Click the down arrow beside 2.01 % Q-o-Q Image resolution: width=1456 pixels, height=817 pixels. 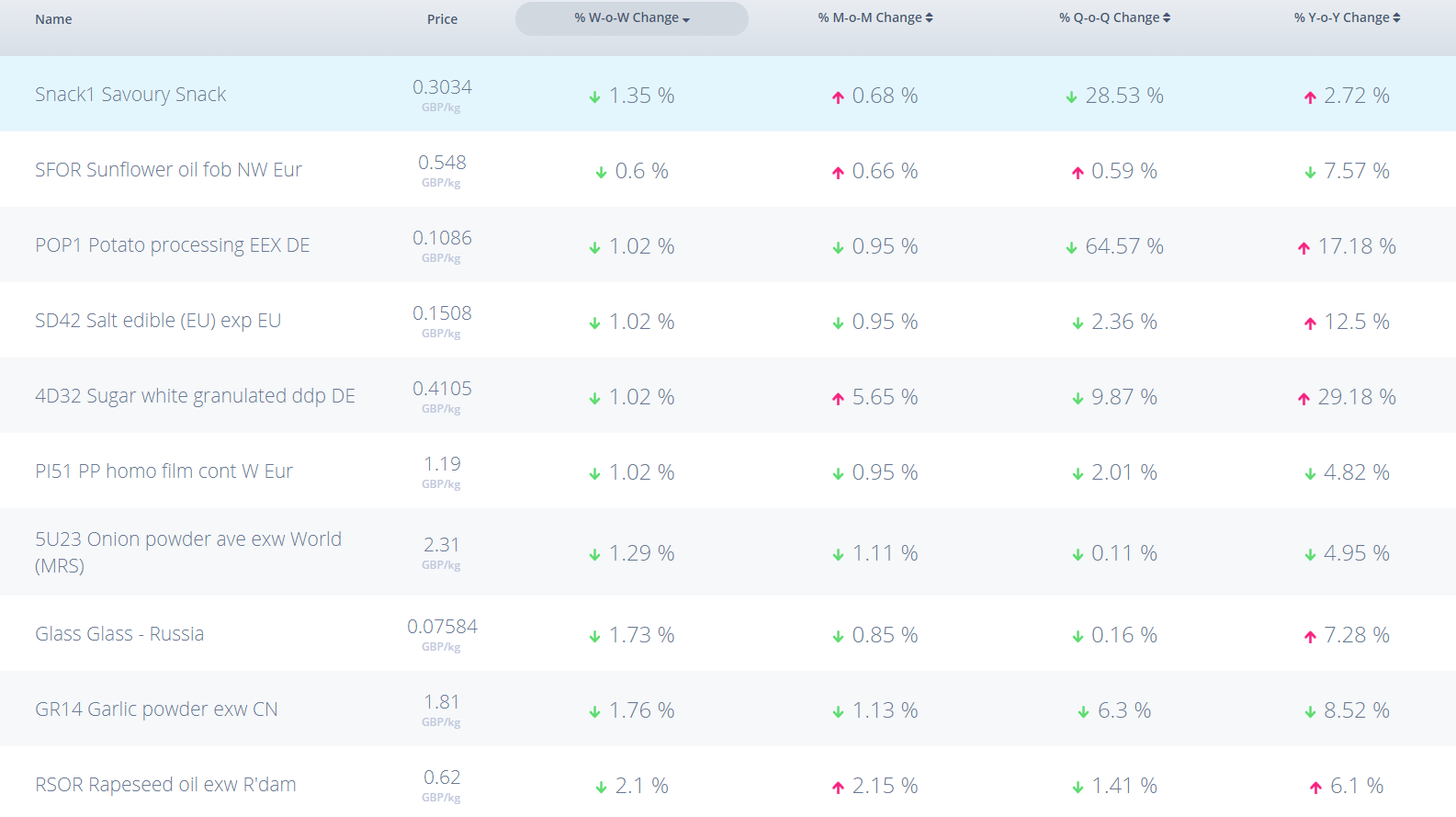click(x=1078, y=474)
